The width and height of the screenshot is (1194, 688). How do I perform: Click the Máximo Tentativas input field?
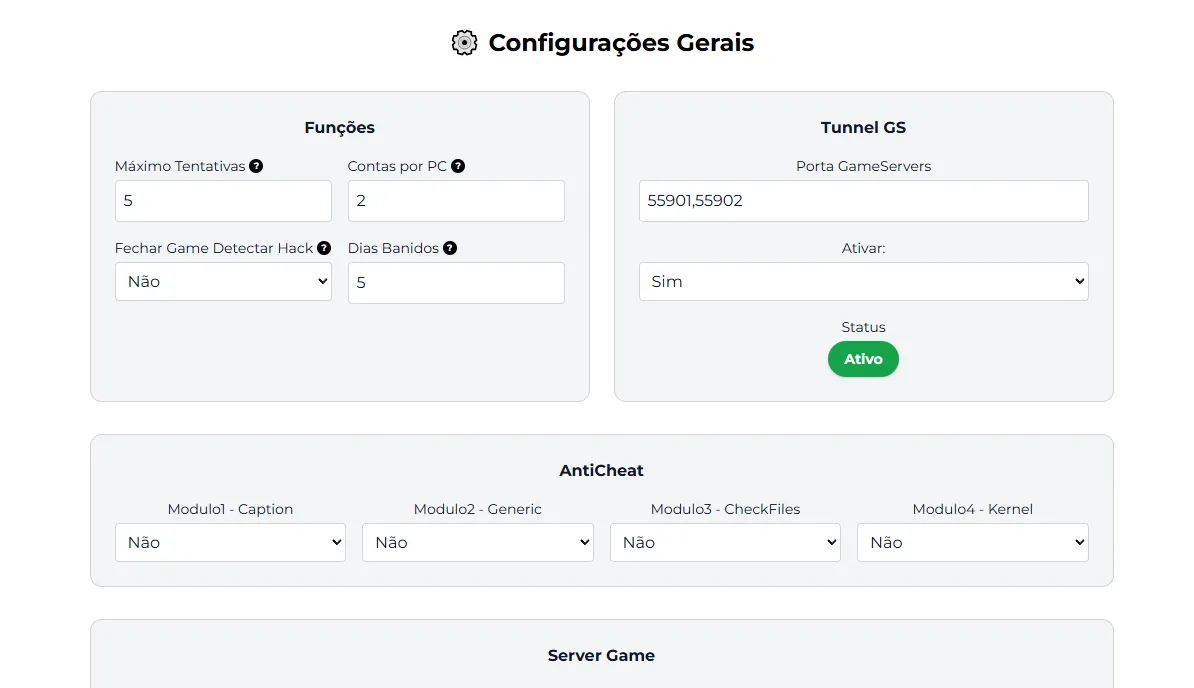click(x=223, y=201)
